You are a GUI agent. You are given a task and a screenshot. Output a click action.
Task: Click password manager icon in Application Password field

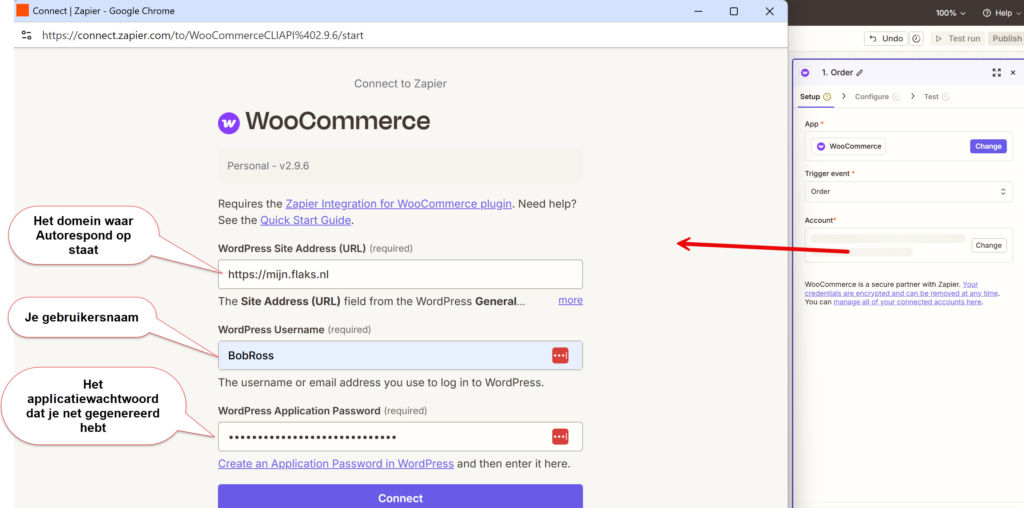tap(560, 437)
